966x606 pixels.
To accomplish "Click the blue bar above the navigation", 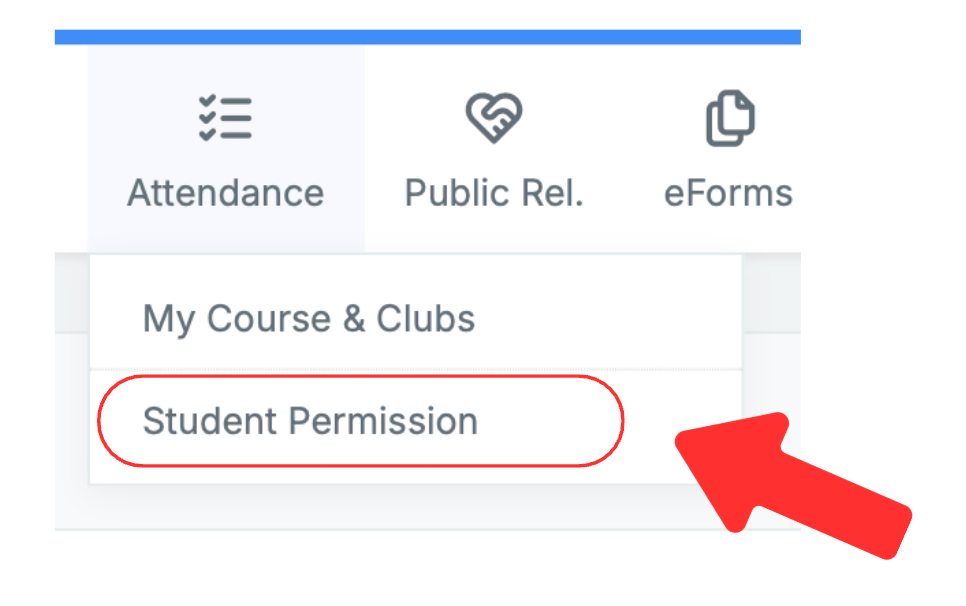I will click(x=427, y=37).
